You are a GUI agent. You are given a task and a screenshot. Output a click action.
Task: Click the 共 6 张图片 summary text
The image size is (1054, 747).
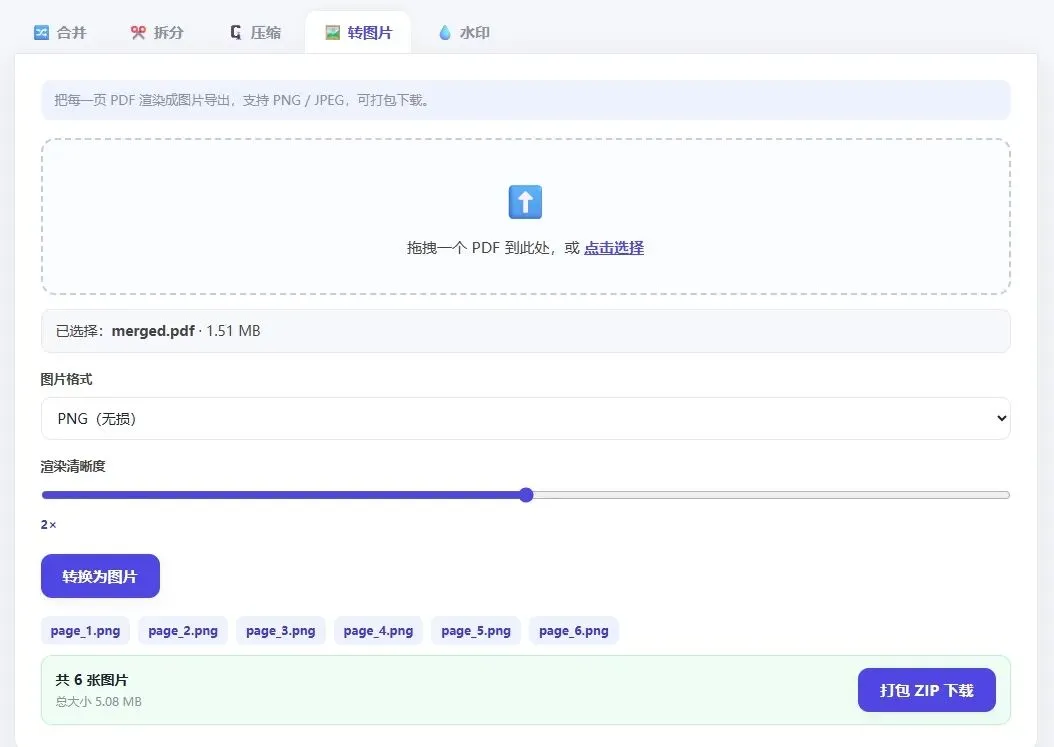click(91, 680)
